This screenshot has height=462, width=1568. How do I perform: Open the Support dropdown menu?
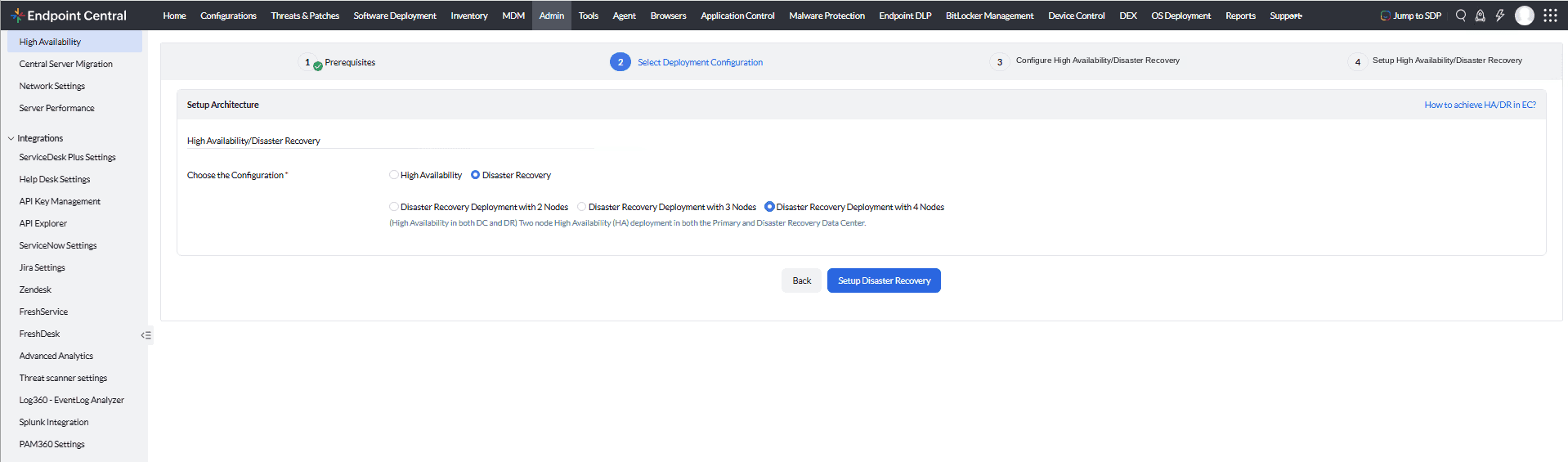click(x=1286, y=16)
